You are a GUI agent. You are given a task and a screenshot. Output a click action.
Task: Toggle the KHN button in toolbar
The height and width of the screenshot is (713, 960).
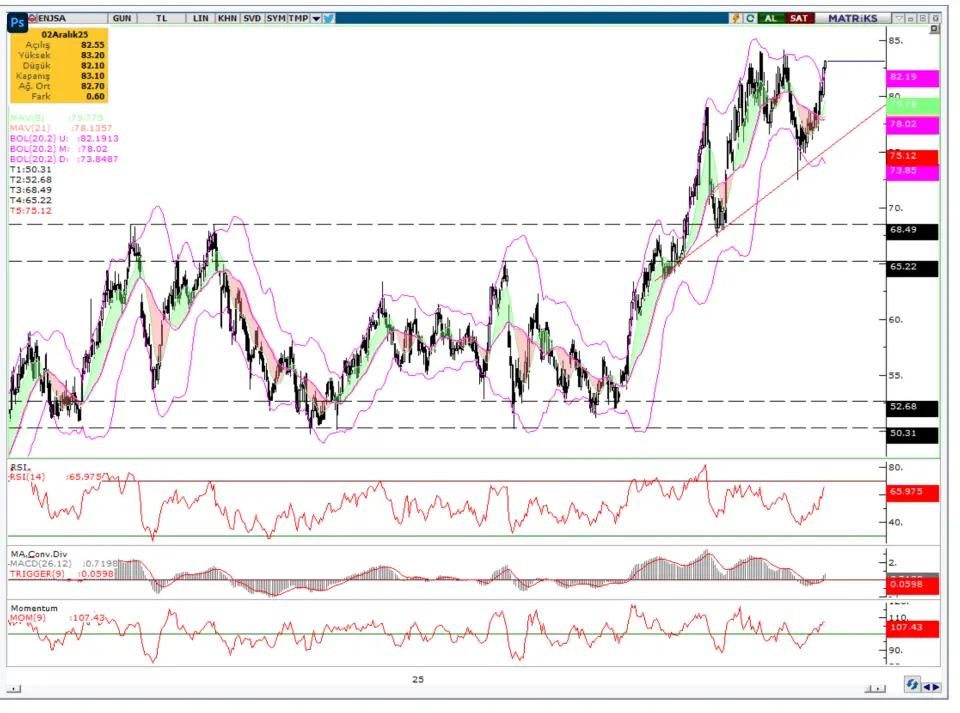tap(227, 18)
